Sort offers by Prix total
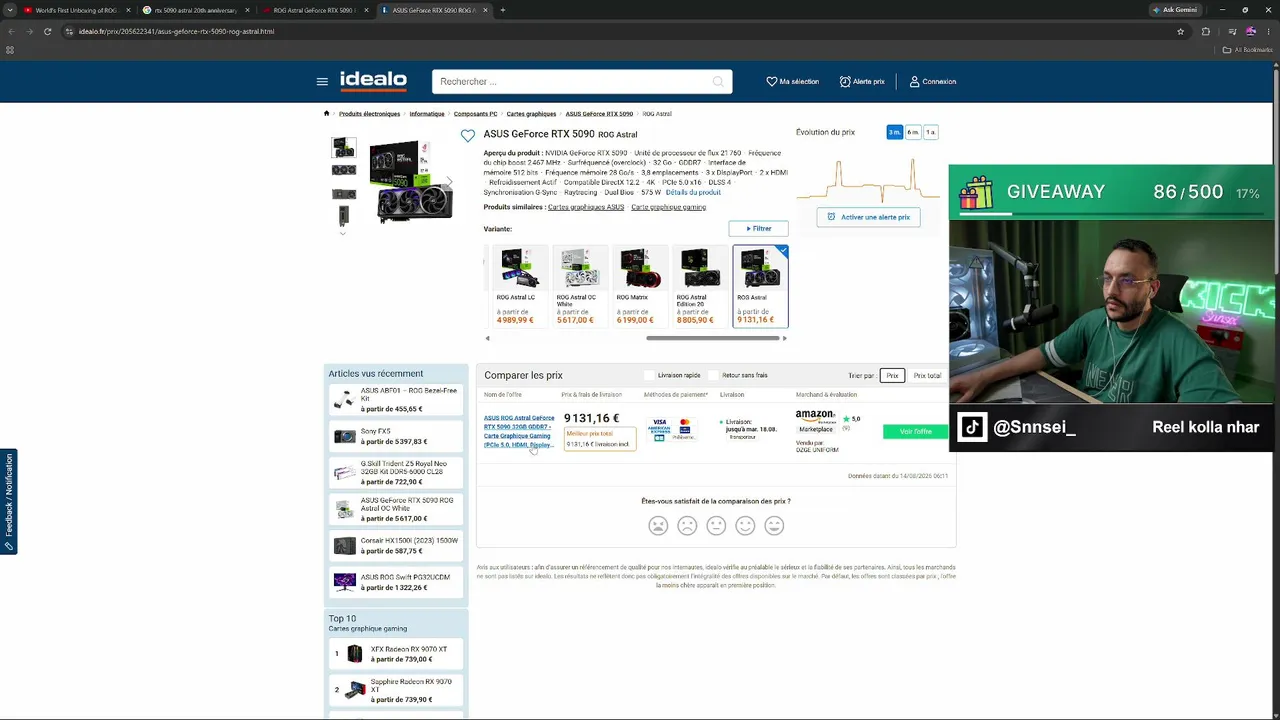Screen dimensions: 1280x720 tap(927, 375)
